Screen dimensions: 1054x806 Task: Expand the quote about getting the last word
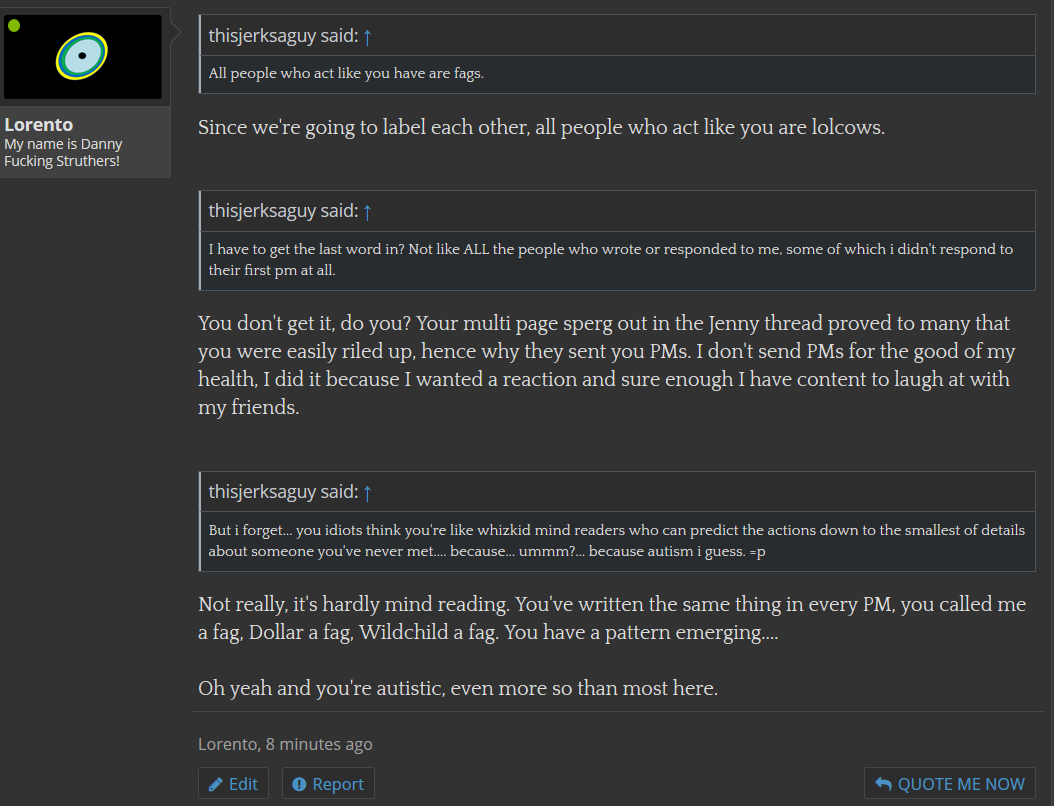point(618,260)
